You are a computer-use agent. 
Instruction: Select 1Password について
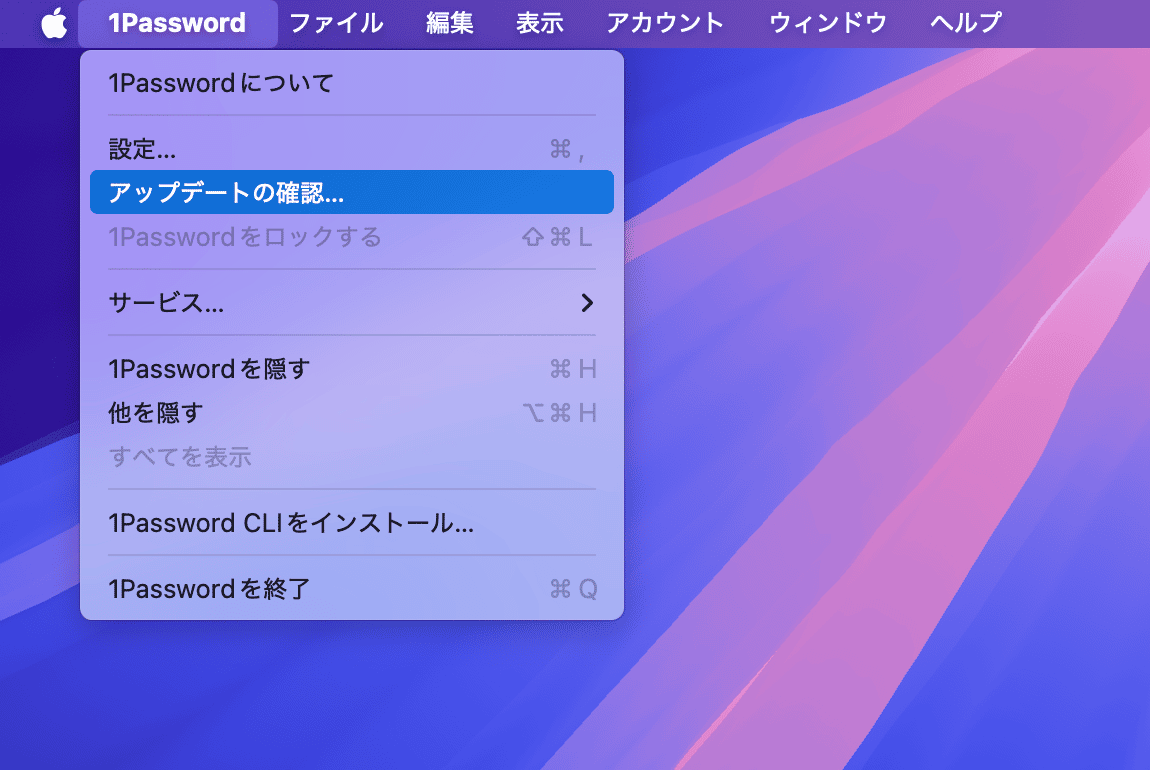352,83
